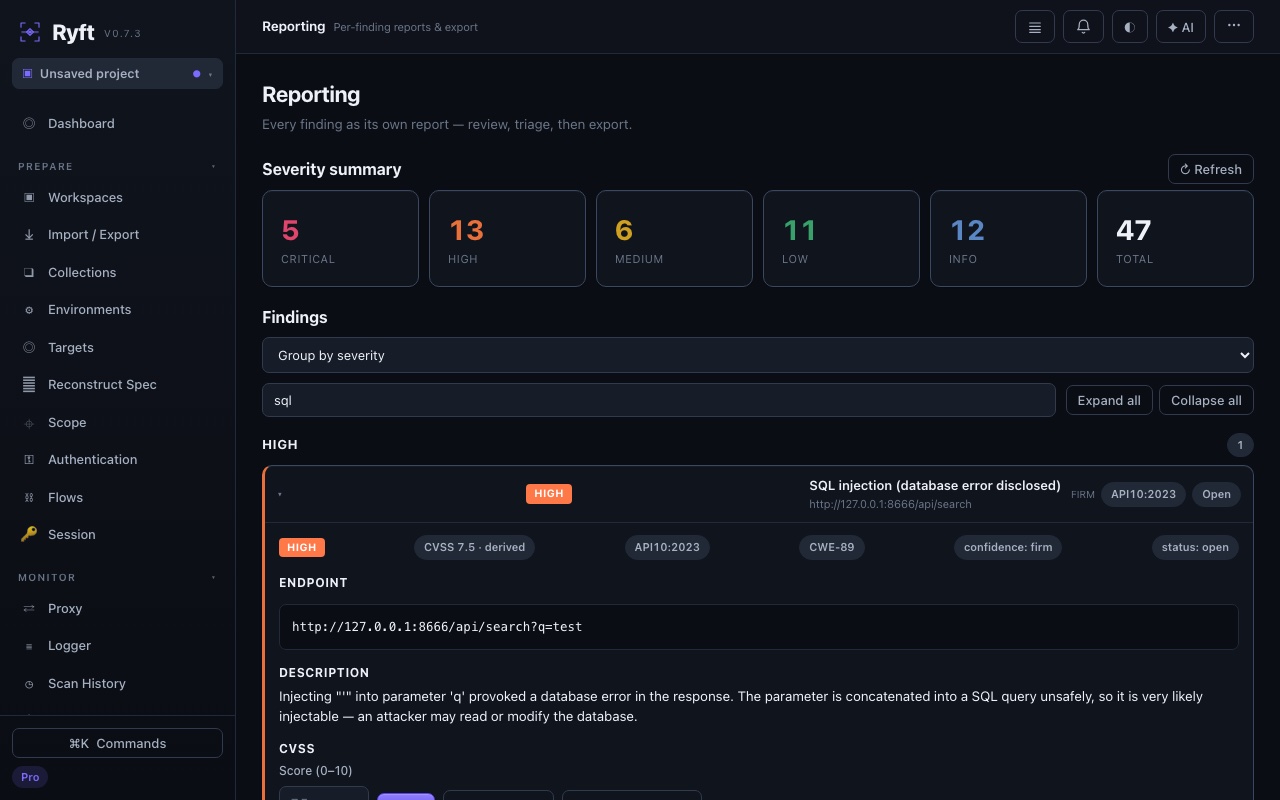Screen dimensions: 1280x800
Task: Click the Expand all button
Action: click(x=1109, y=400)
